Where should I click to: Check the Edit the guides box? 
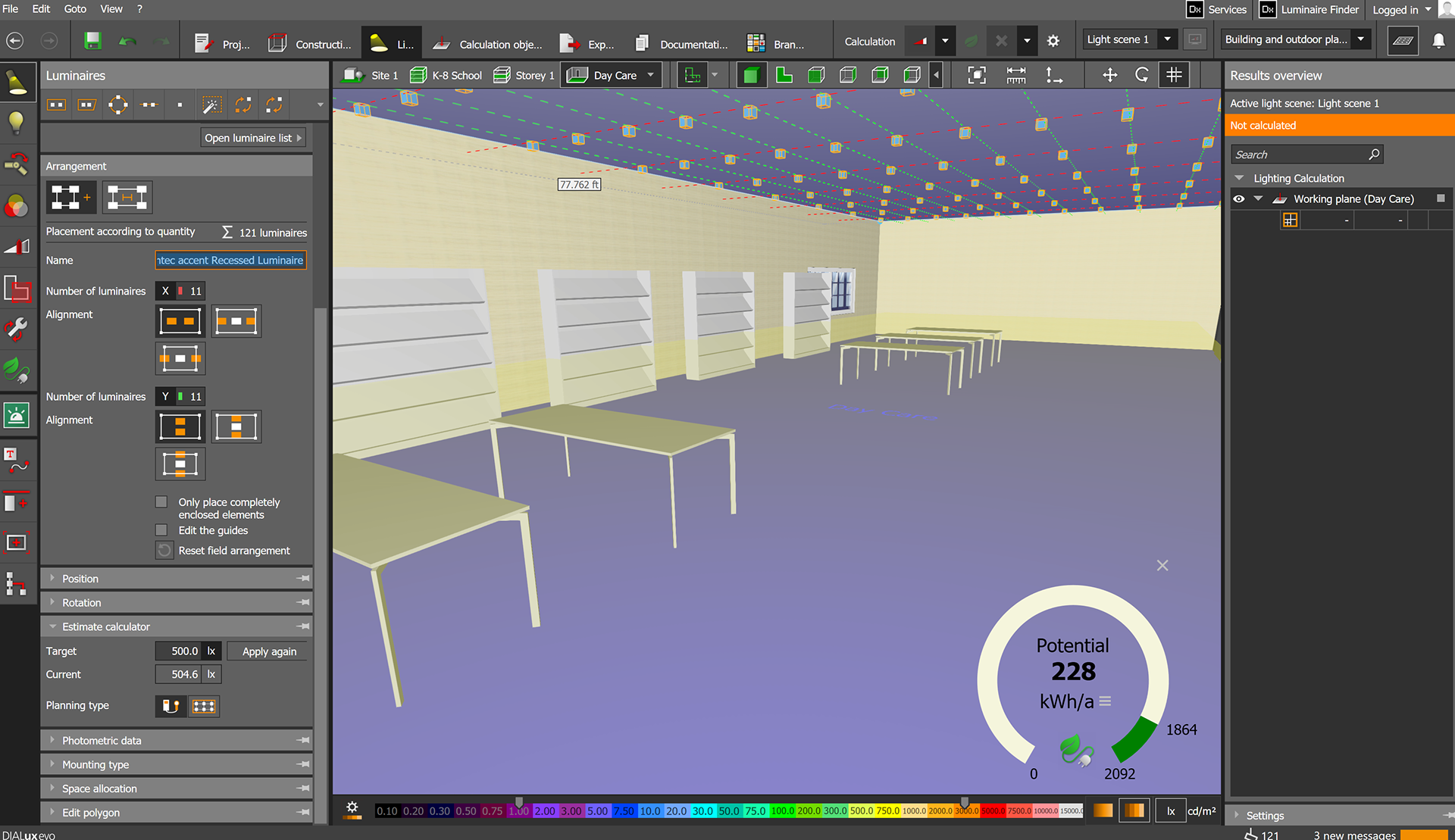161,530
